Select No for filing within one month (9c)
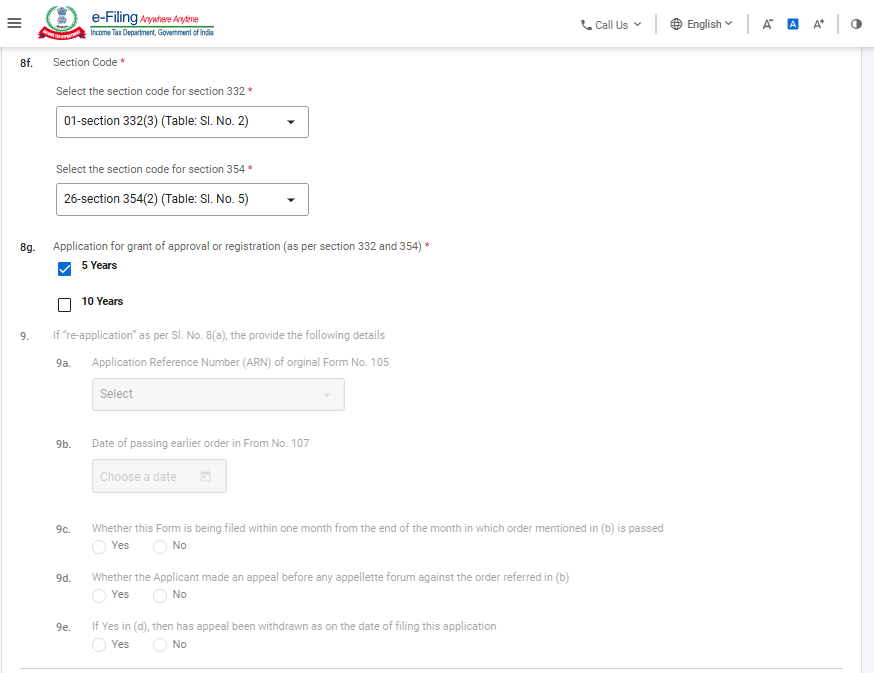This screenshot has width=874, height=673. [x=160, y=546]
